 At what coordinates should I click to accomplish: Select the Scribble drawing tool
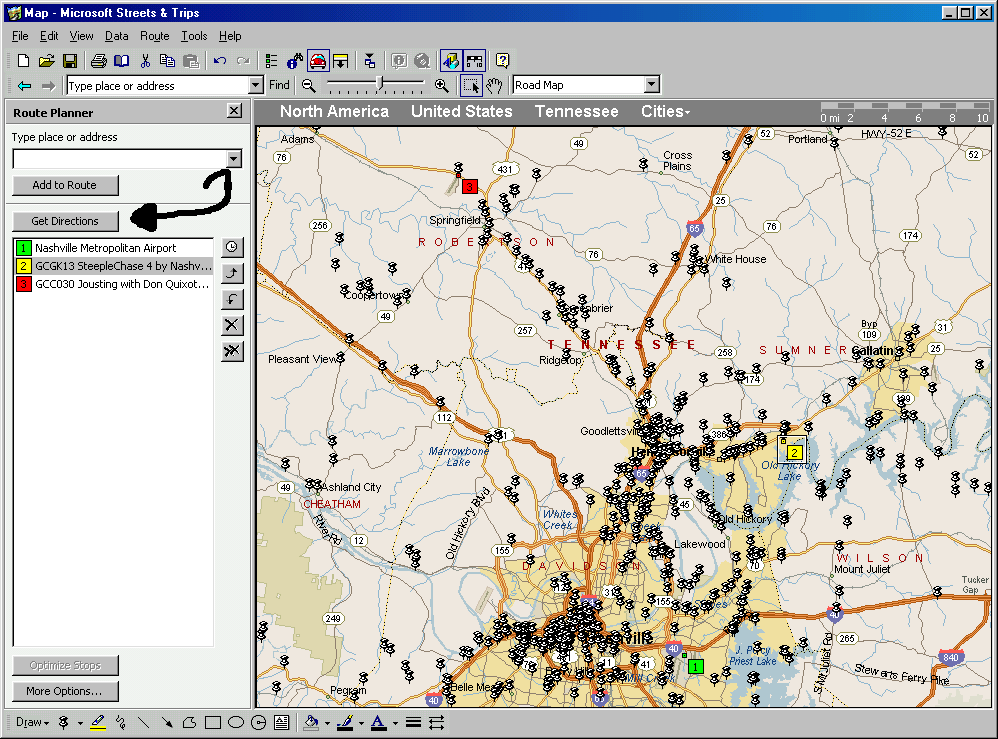[121, 722]
